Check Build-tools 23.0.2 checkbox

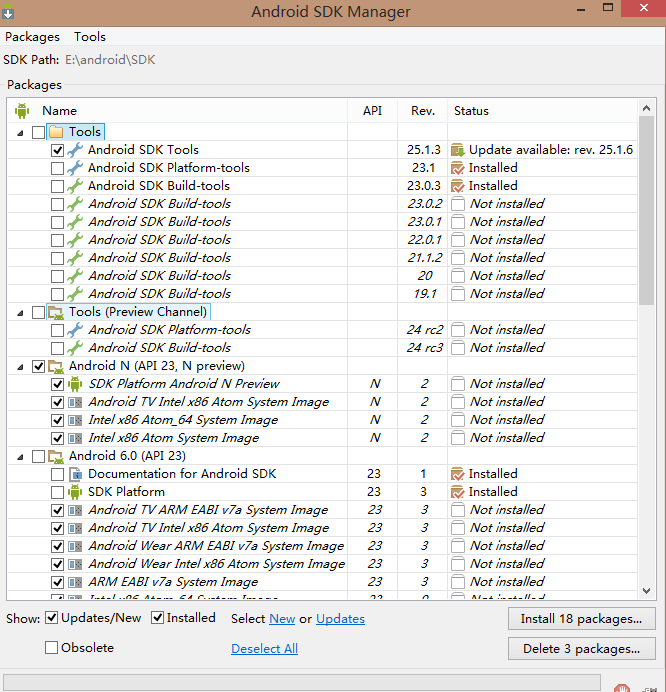click(x=57, y=204)
